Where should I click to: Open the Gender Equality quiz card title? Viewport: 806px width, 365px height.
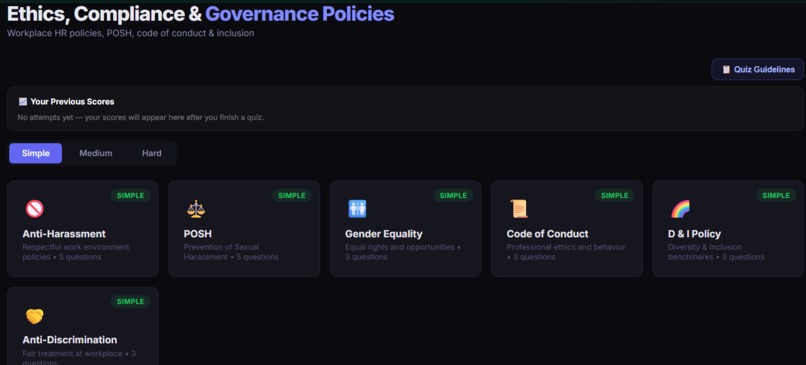[383, 234]
